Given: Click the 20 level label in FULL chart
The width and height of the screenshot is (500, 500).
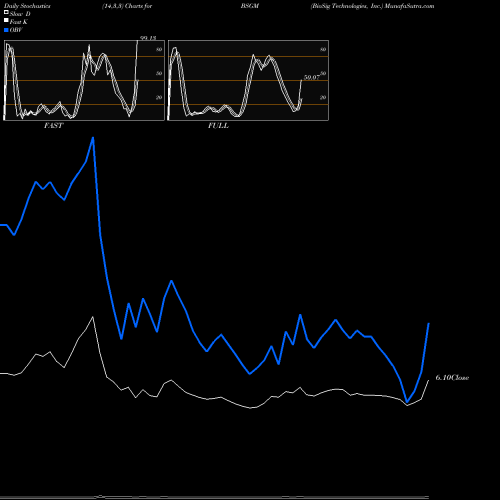Looking at the screenshot, I should coord(323,97).
